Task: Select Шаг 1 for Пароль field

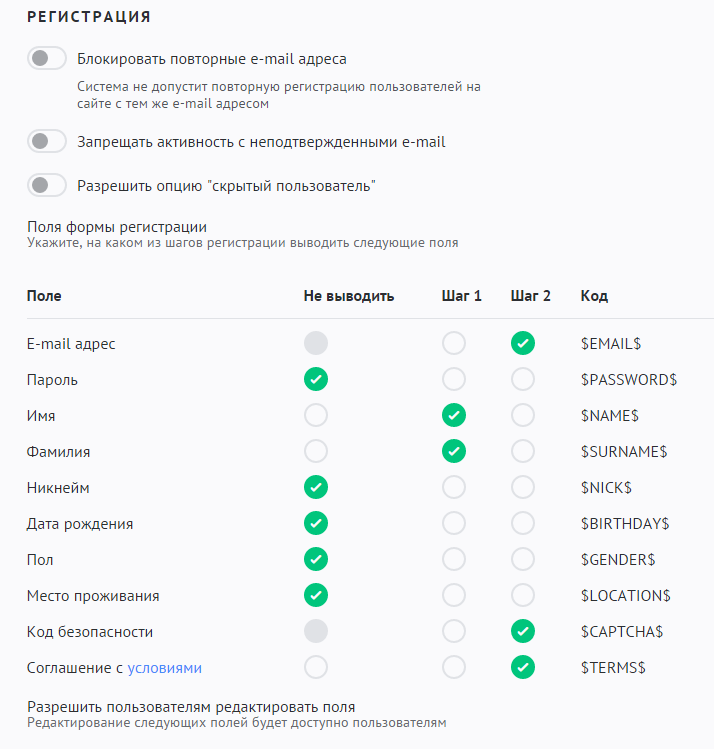Action: 454,380
